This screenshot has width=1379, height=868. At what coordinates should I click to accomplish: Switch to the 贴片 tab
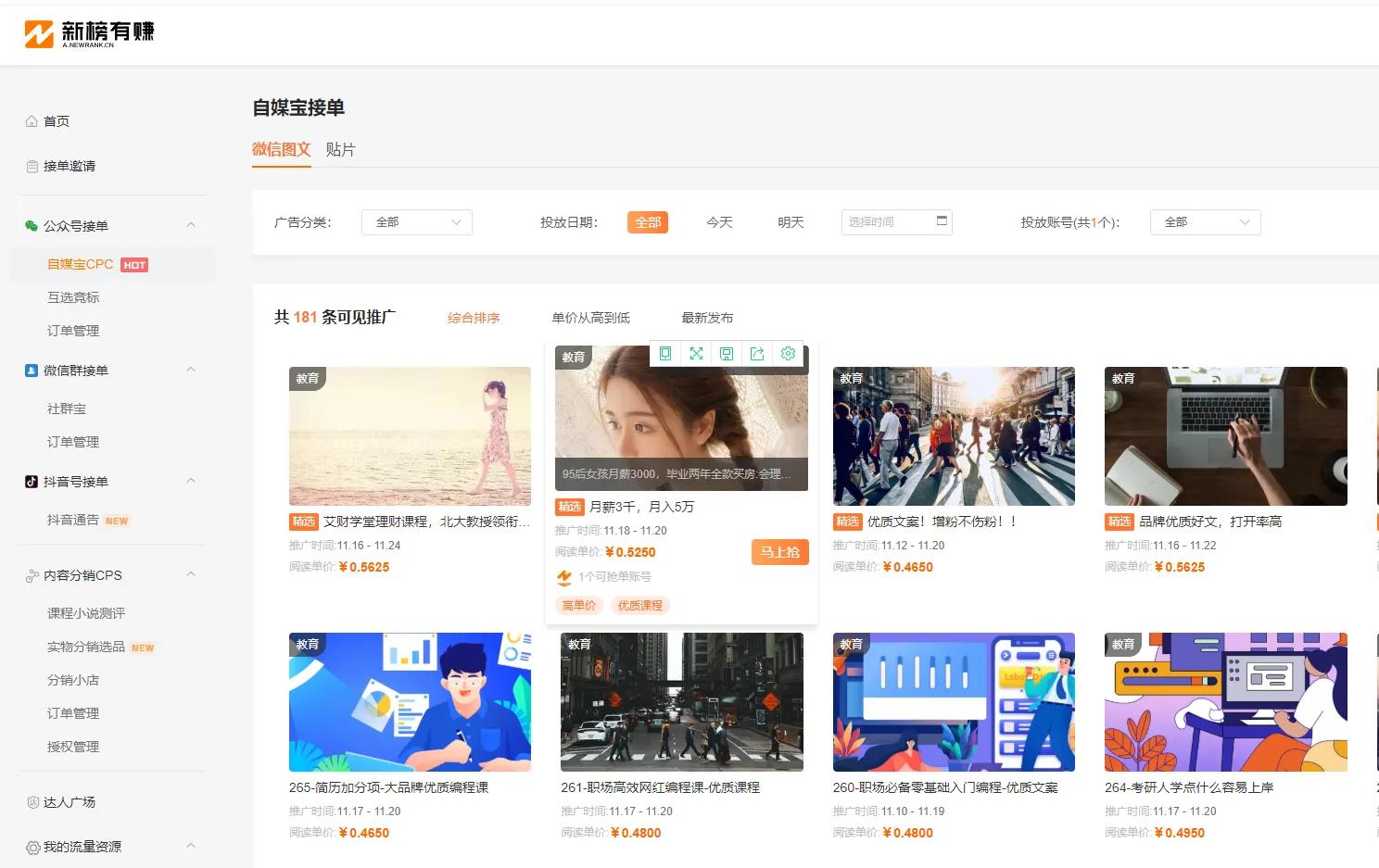(x=340, y=149)
